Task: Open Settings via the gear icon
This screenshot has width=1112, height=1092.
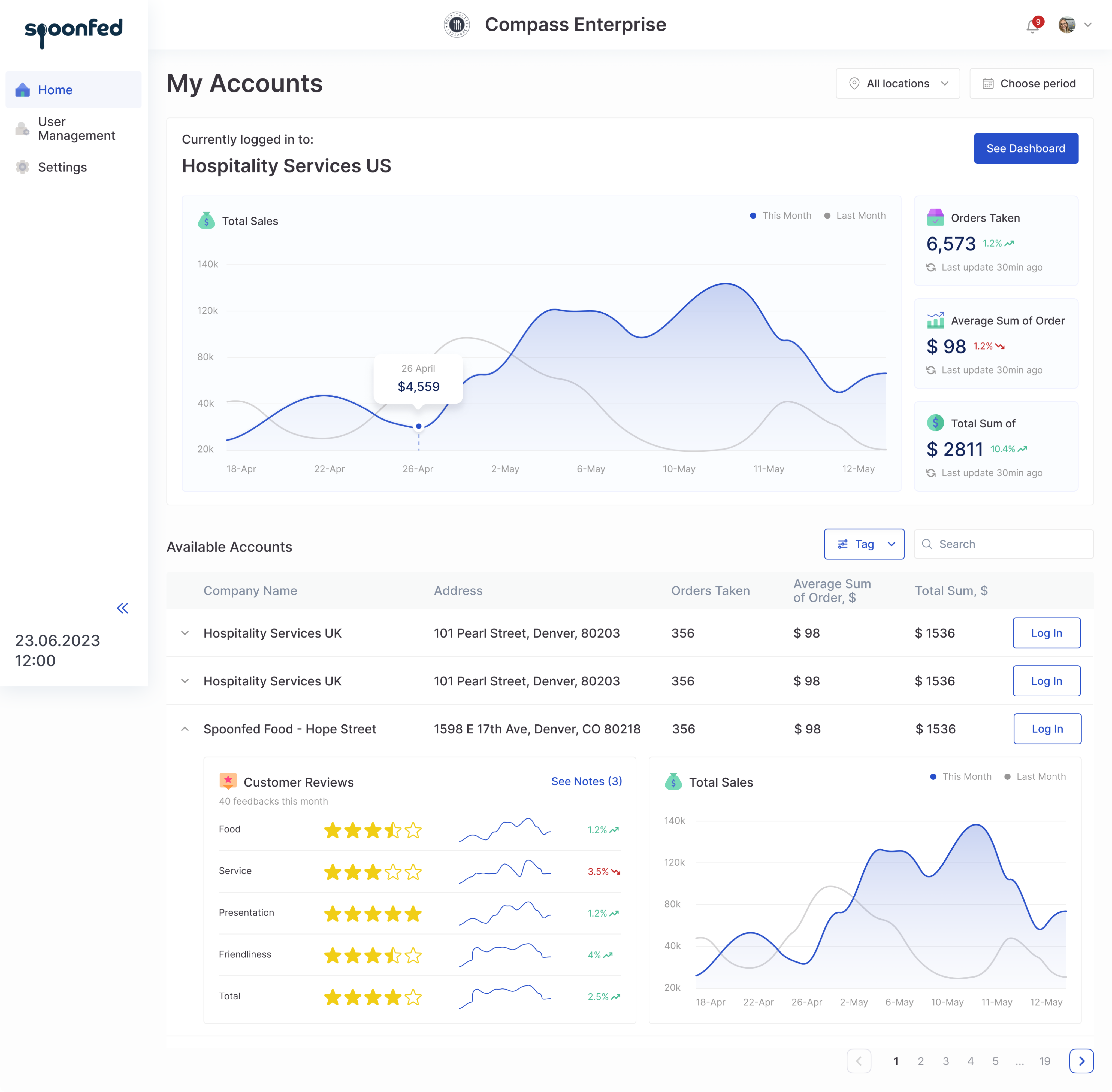Action: click(22, 167)
